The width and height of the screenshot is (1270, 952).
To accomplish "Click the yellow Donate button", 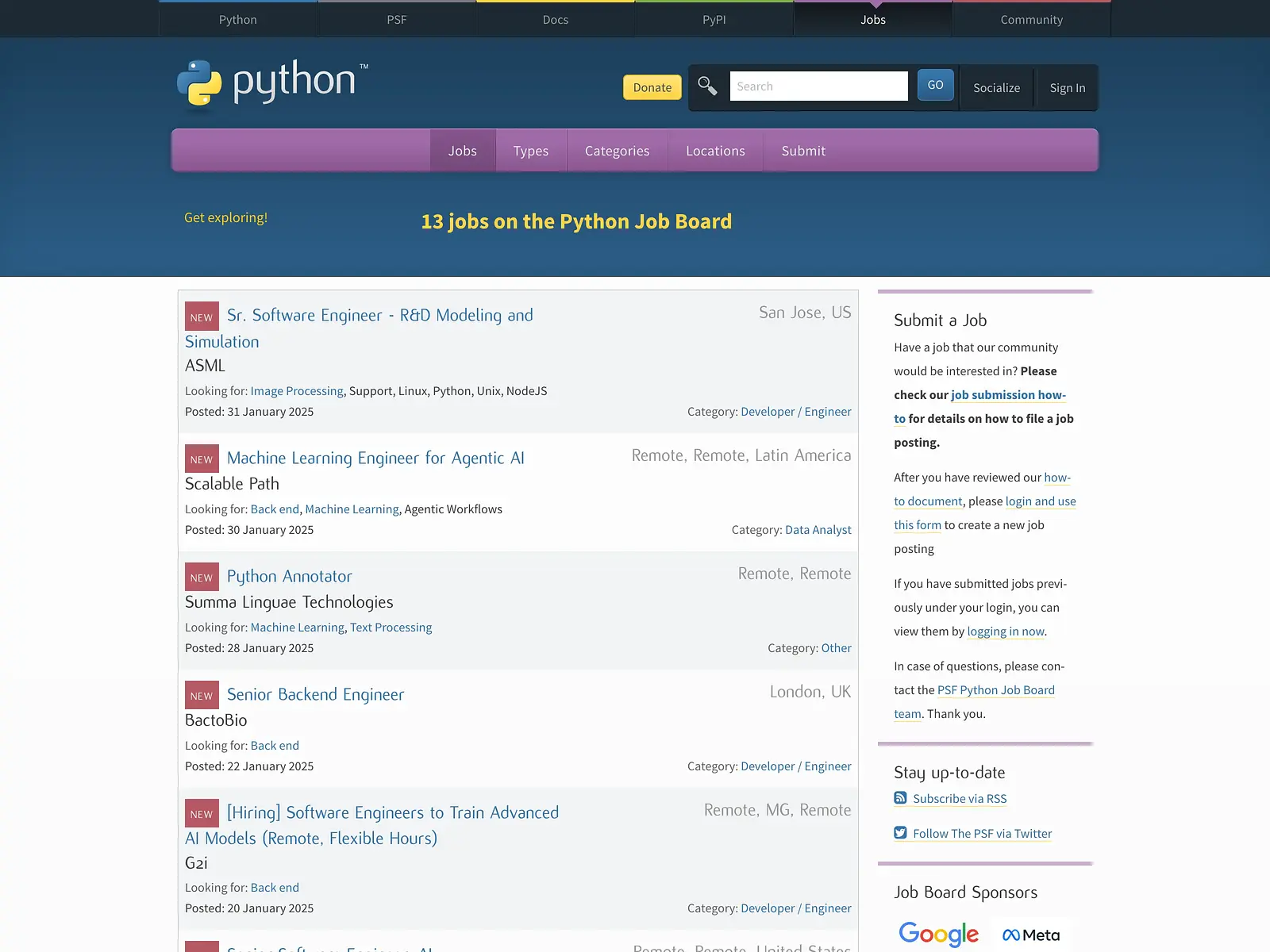I will click(x=652, y=87).
